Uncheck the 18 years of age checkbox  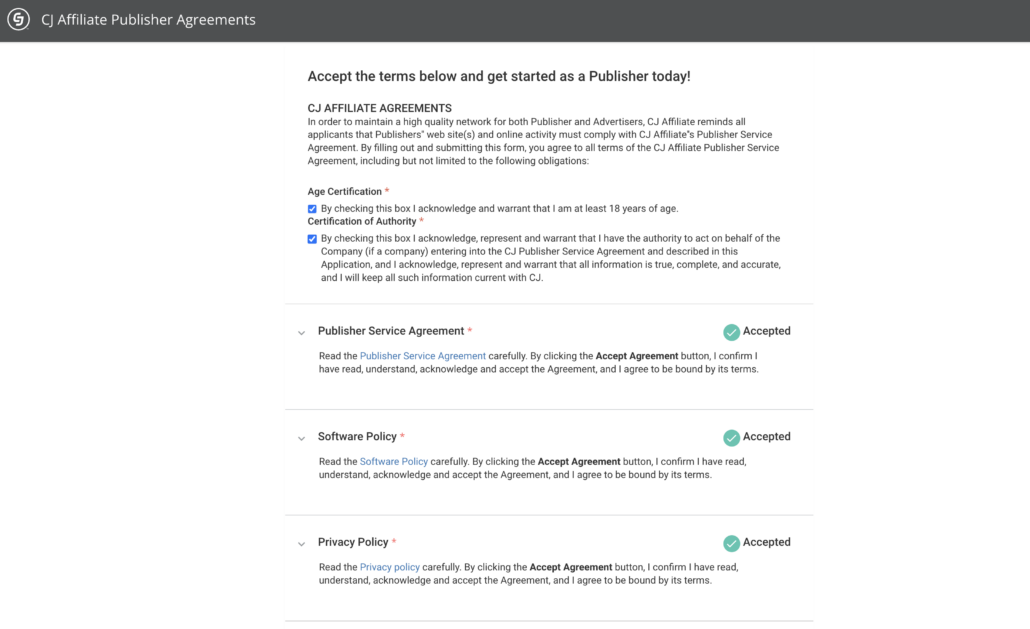click(312, 209)
